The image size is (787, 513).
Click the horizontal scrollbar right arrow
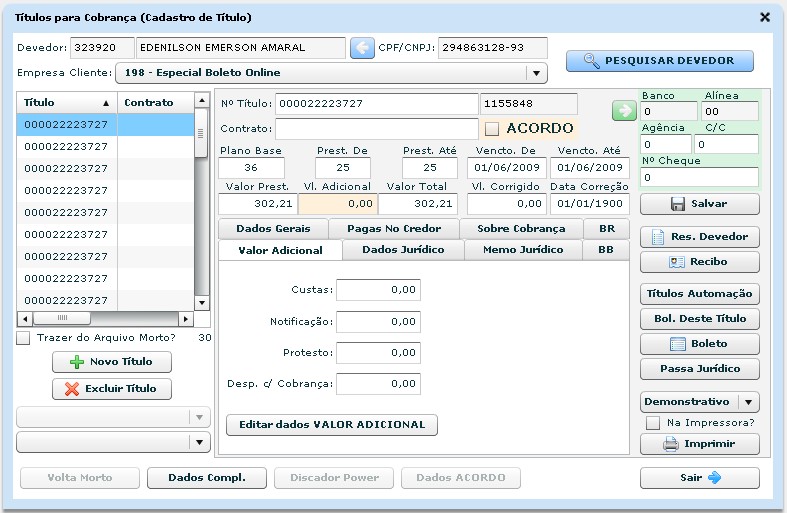pyautogui.click(x=186, y=319)
